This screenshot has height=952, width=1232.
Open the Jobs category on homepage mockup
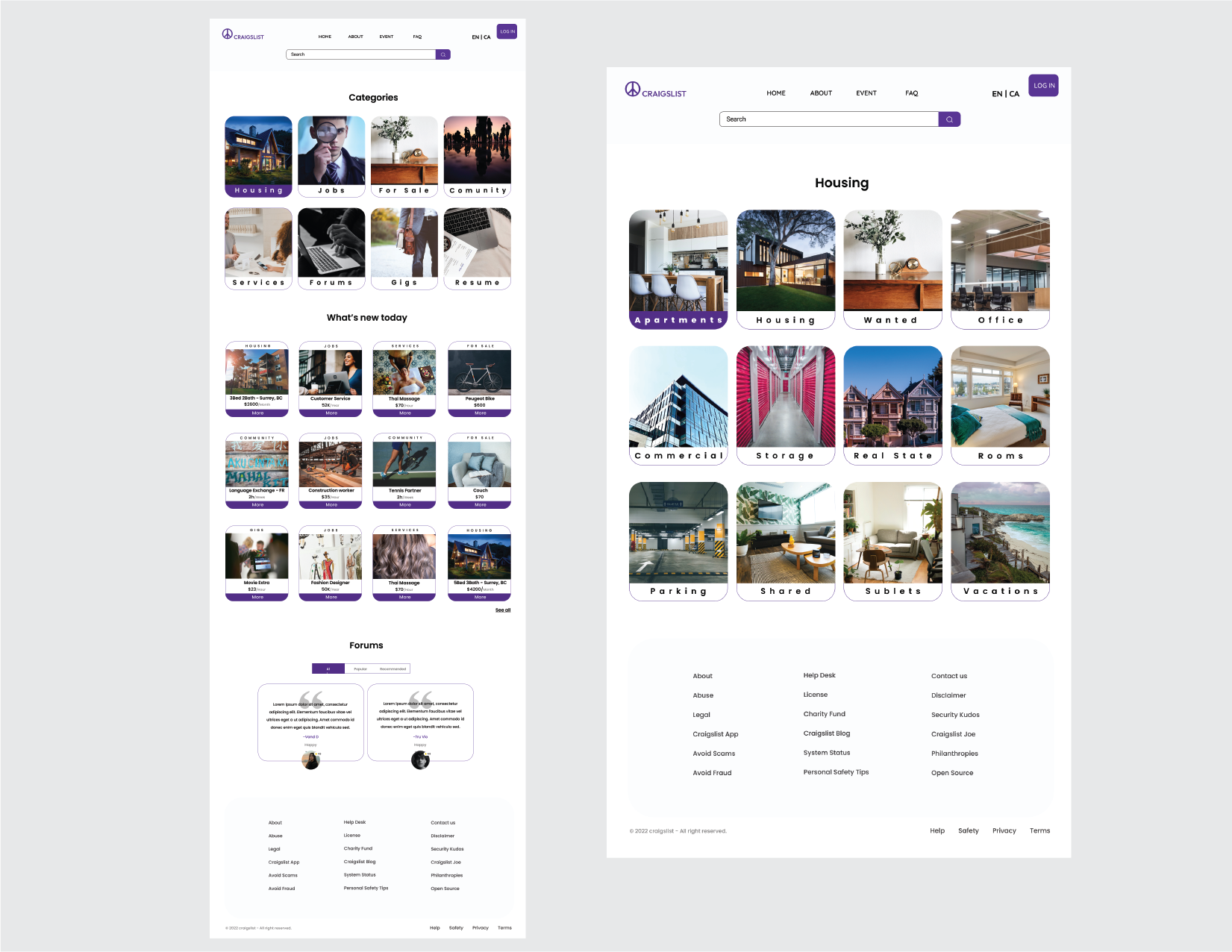331,157
